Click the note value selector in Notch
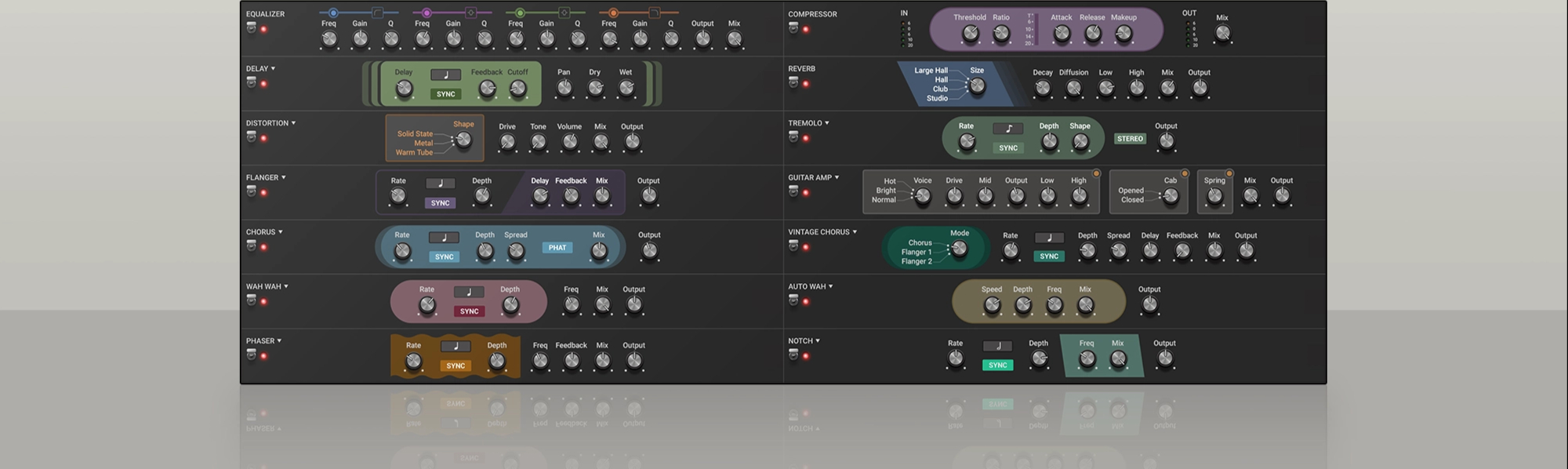Screen dimensions: 1568x469 [x=998, y=346]
